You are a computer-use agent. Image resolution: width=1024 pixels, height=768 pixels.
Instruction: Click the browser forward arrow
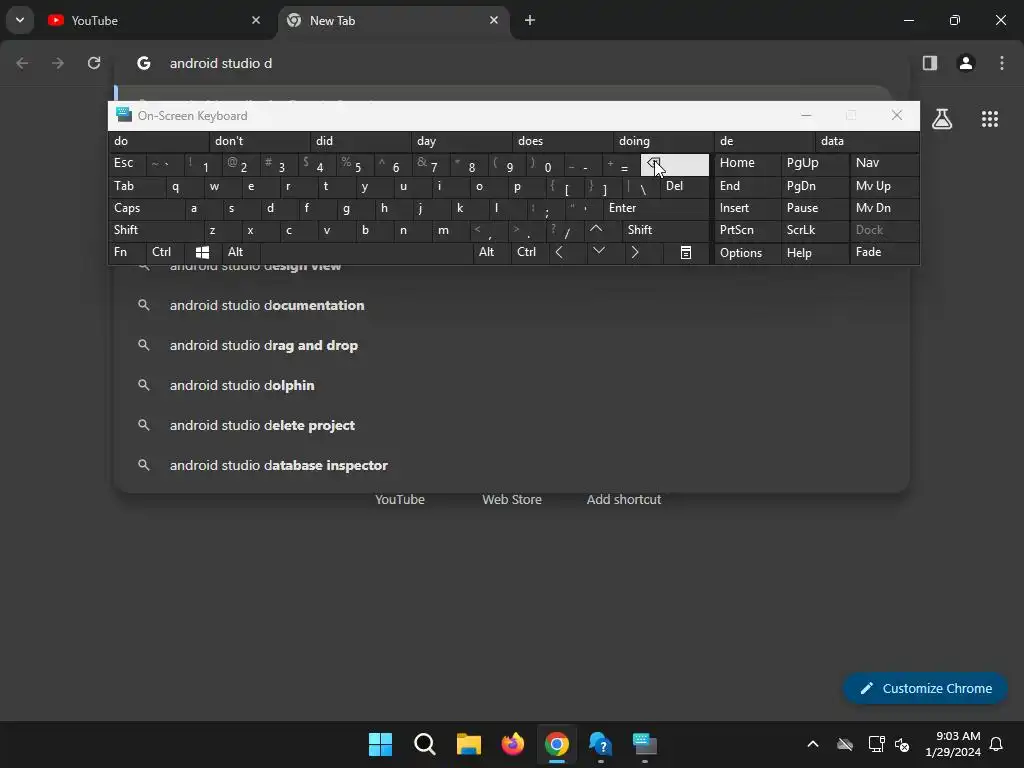click(58, 63)
